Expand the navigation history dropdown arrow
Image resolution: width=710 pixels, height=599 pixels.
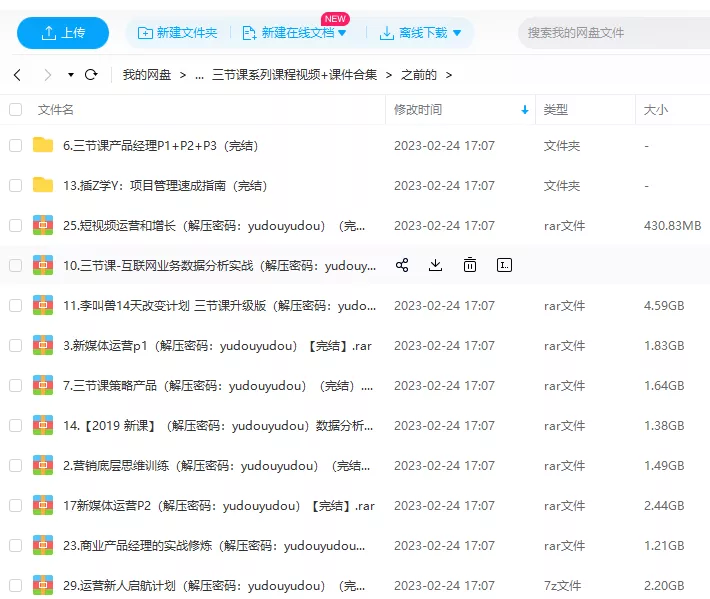pos(71,75)
